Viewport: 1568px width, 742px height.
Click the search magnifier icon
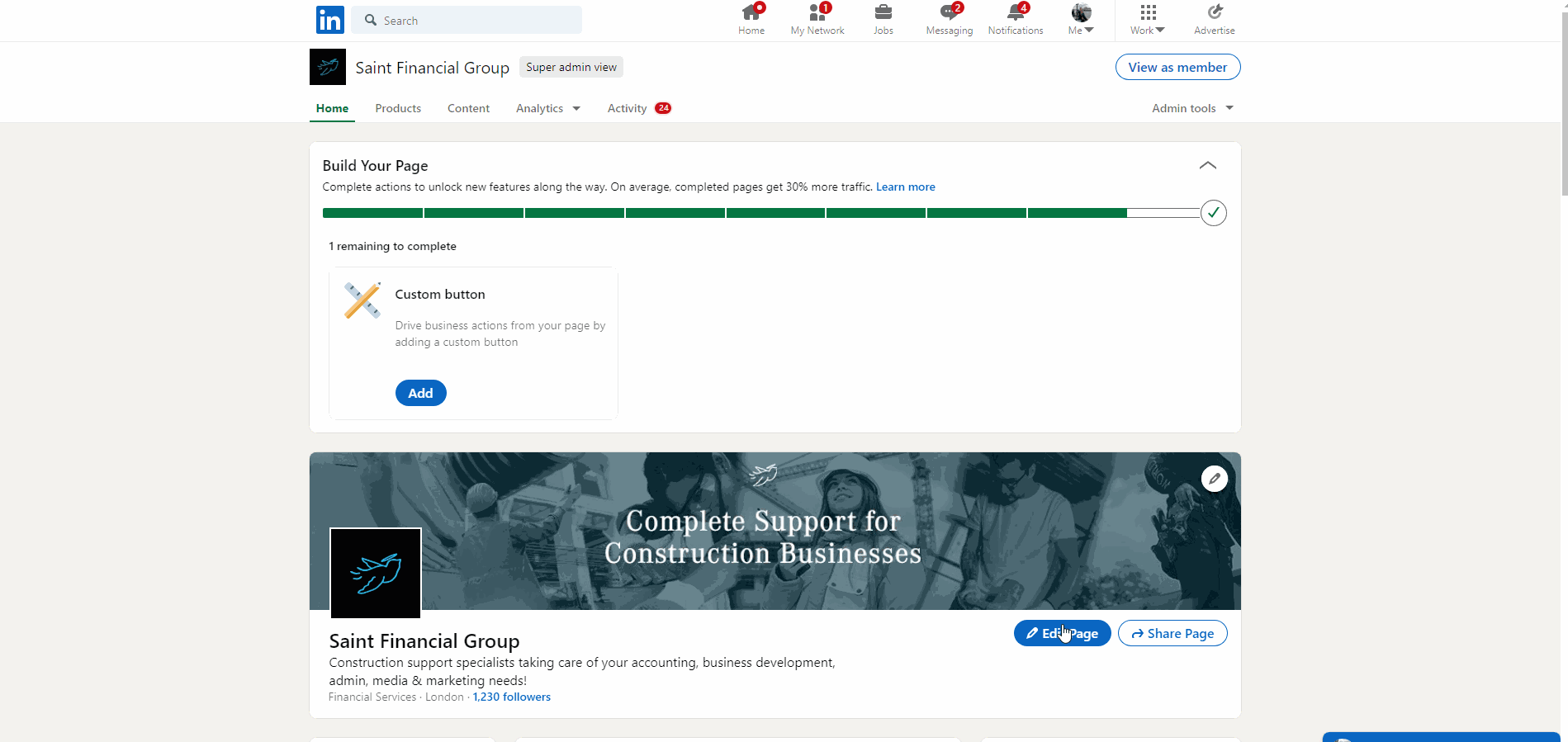tap(371, 20)
